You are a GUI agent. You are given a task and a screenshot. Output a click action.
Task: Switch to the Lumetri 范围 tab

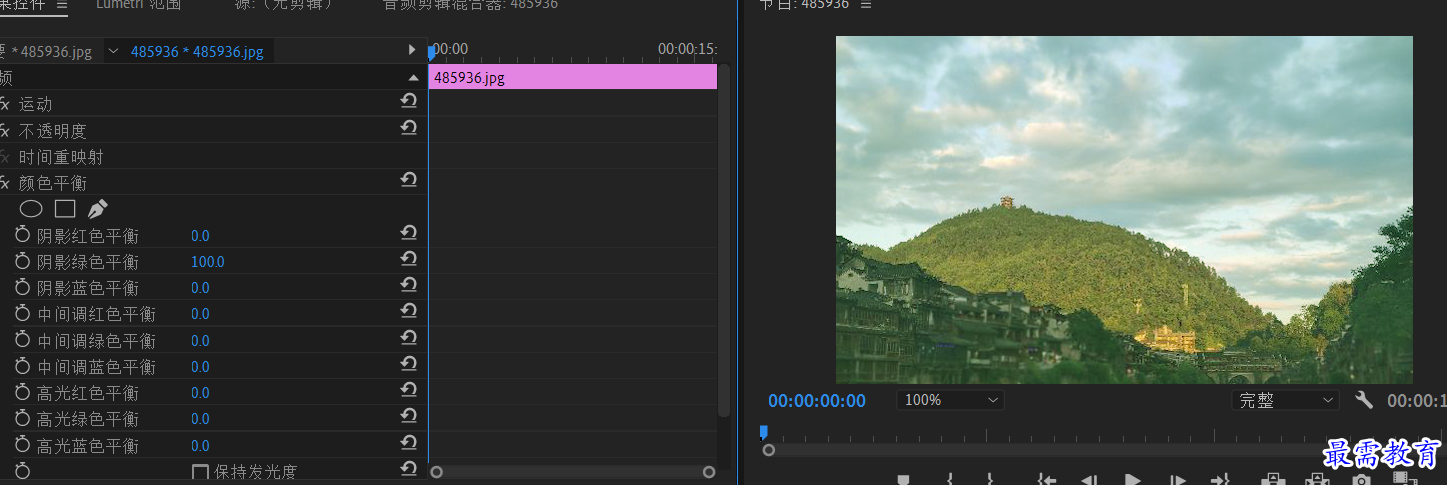click(139, 5)
